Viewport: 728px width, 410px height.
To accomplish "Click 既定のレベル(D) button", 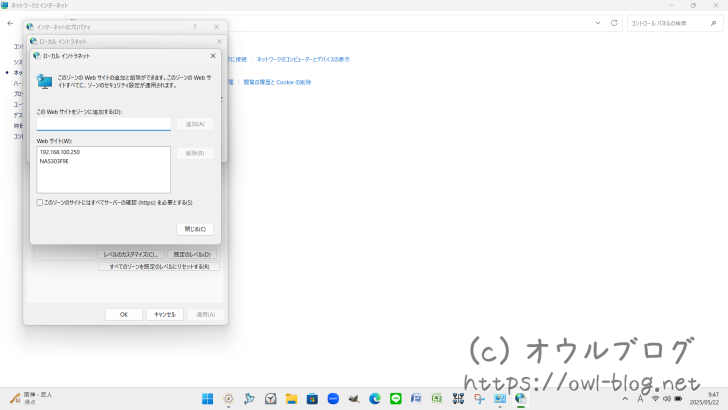I will 192,254.
